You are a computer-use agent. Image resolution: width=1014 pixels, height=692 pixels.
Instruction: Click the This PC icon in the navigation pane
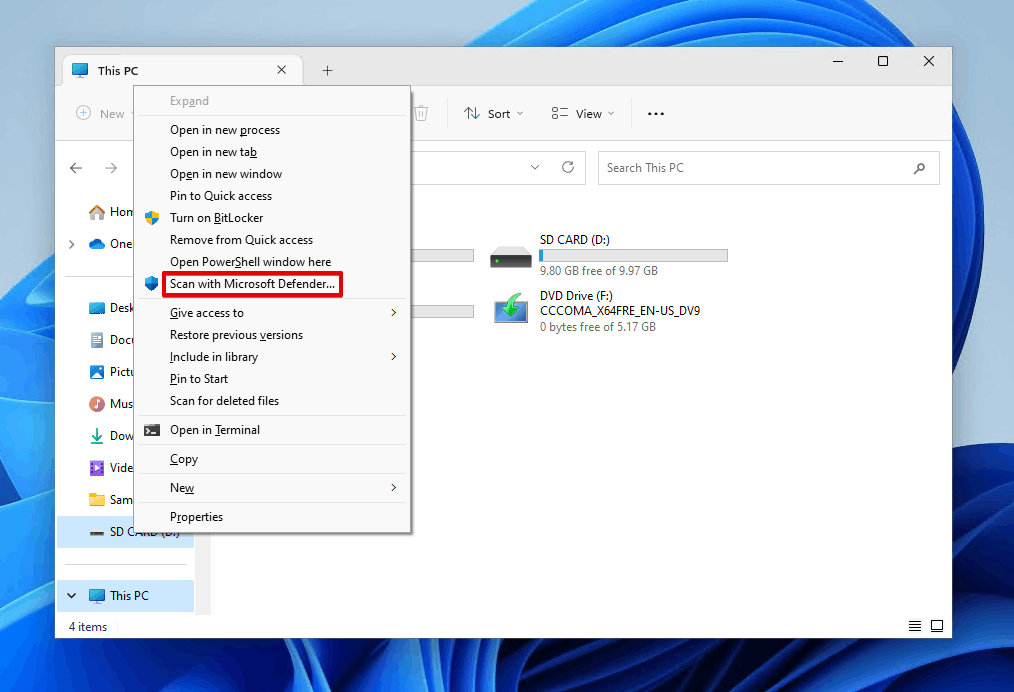[97, 596]
